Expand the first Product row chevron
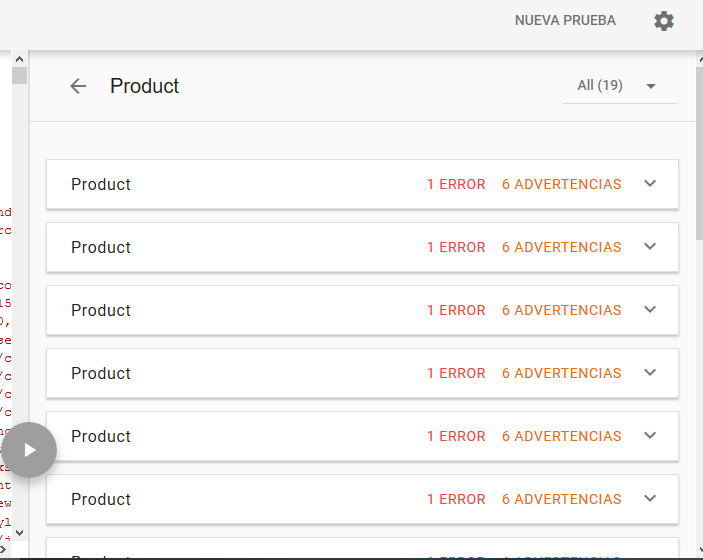Image resolution: width=703 pixels, height=560 pixels. pos(650,184)
